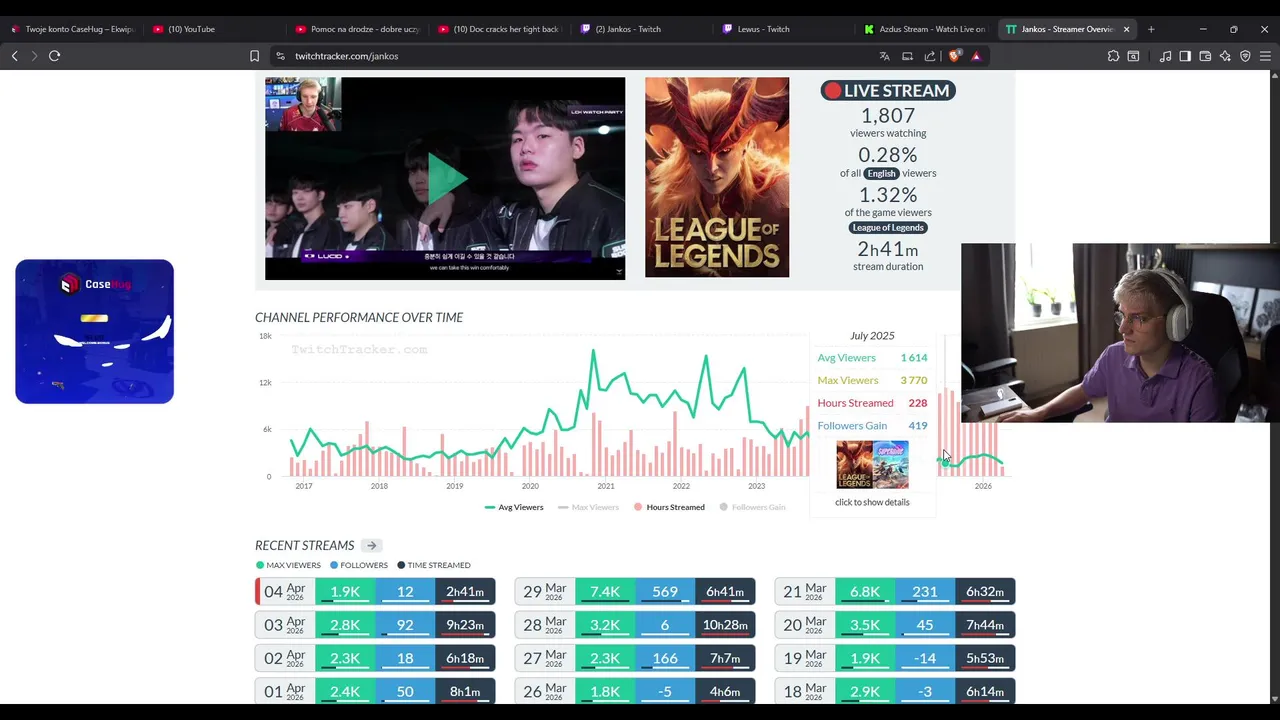Toggle Hours Streamed chart series
This screenshot has width=1280, height=720.
point(670,508)
